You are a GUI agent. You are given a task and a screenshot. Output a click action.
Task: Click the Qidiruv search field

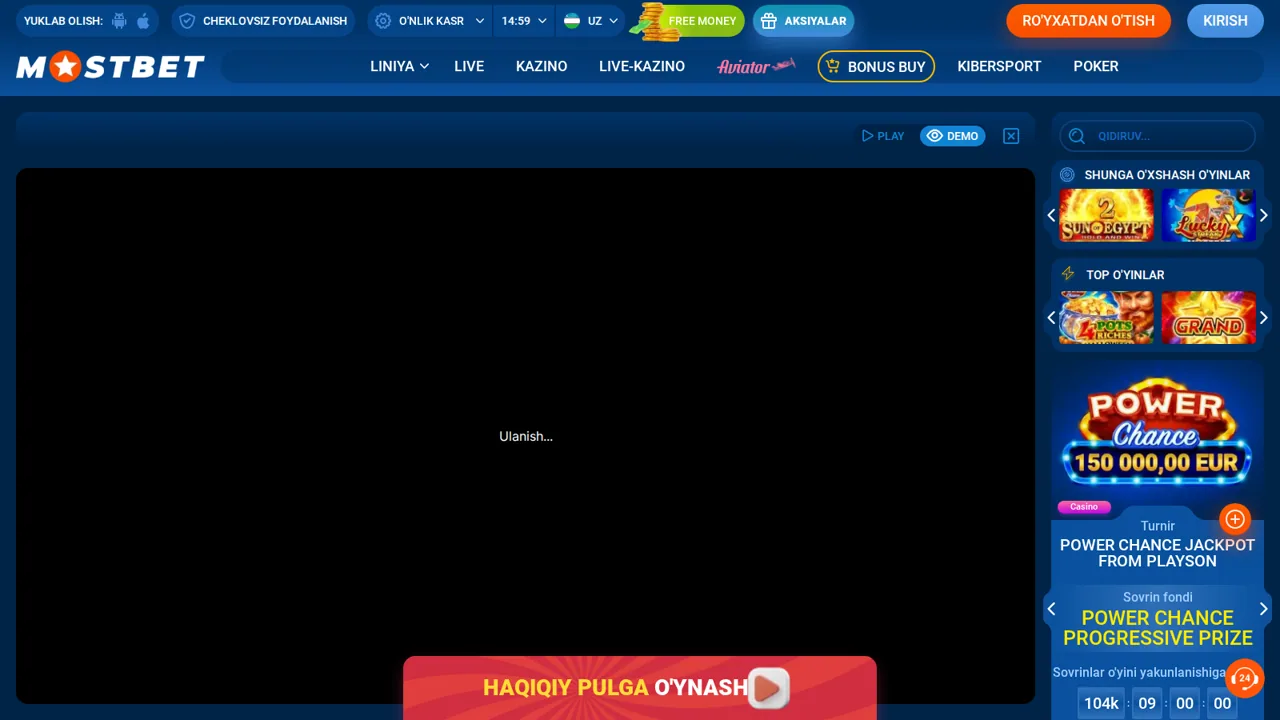click(1158, 136)
